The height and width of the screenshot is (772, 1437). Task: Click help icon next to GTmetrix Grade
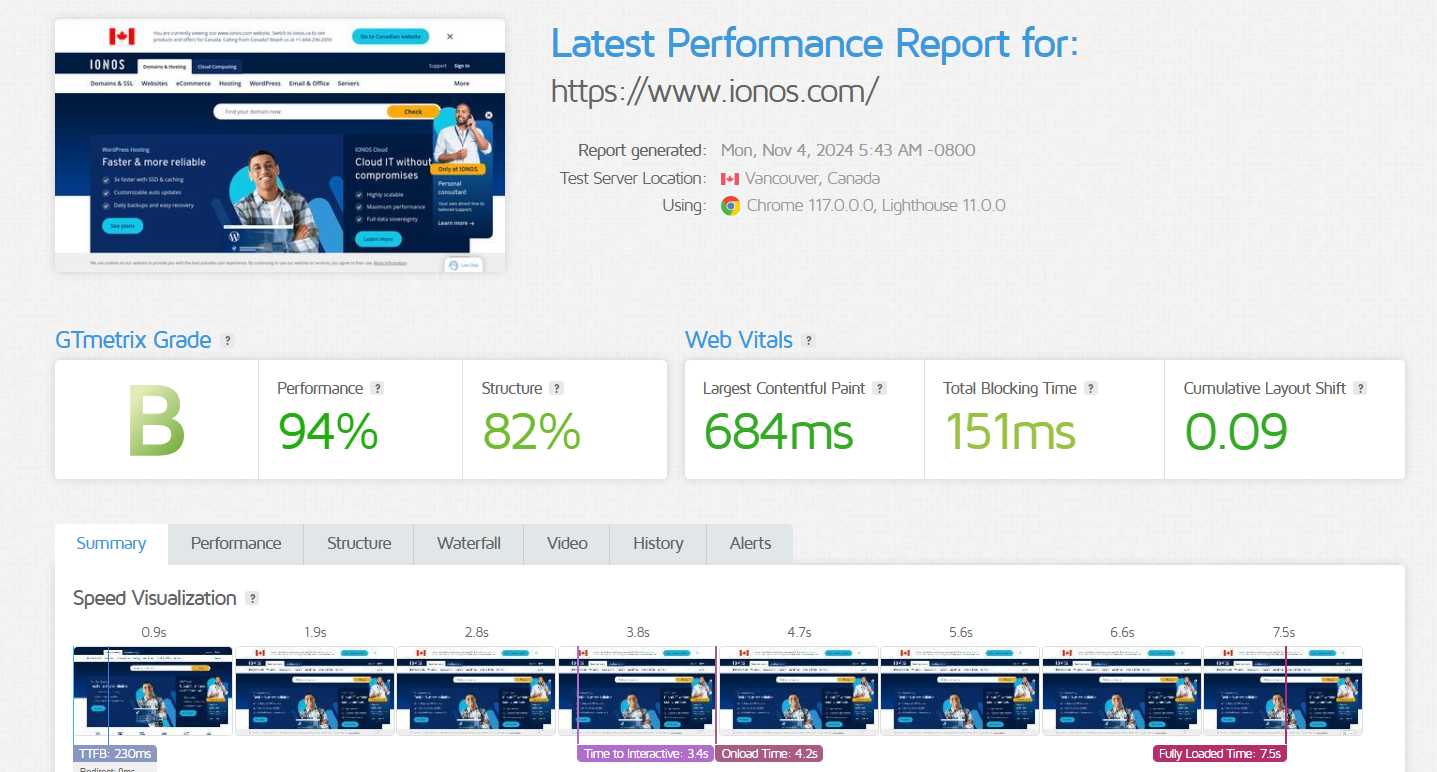(228, 341)
